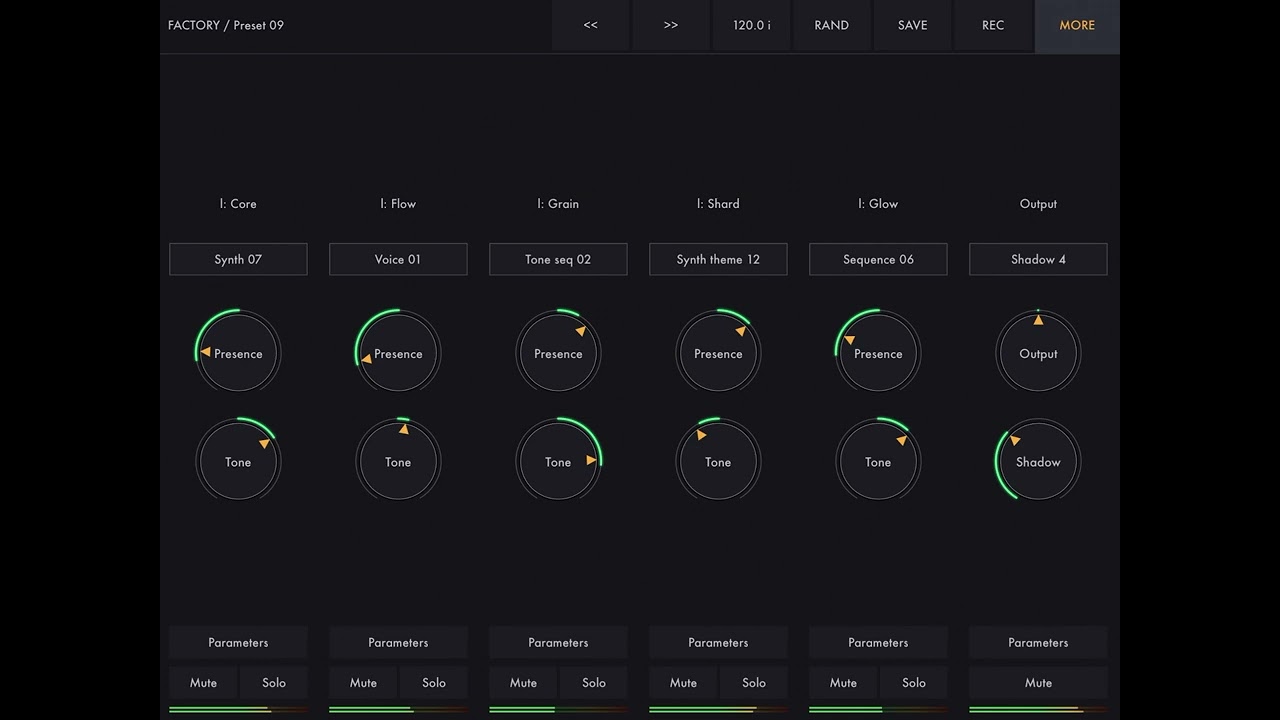This screenshot has width=1280, height=720.
Task: Mute the Glow channel
Action: coord(843,683)
